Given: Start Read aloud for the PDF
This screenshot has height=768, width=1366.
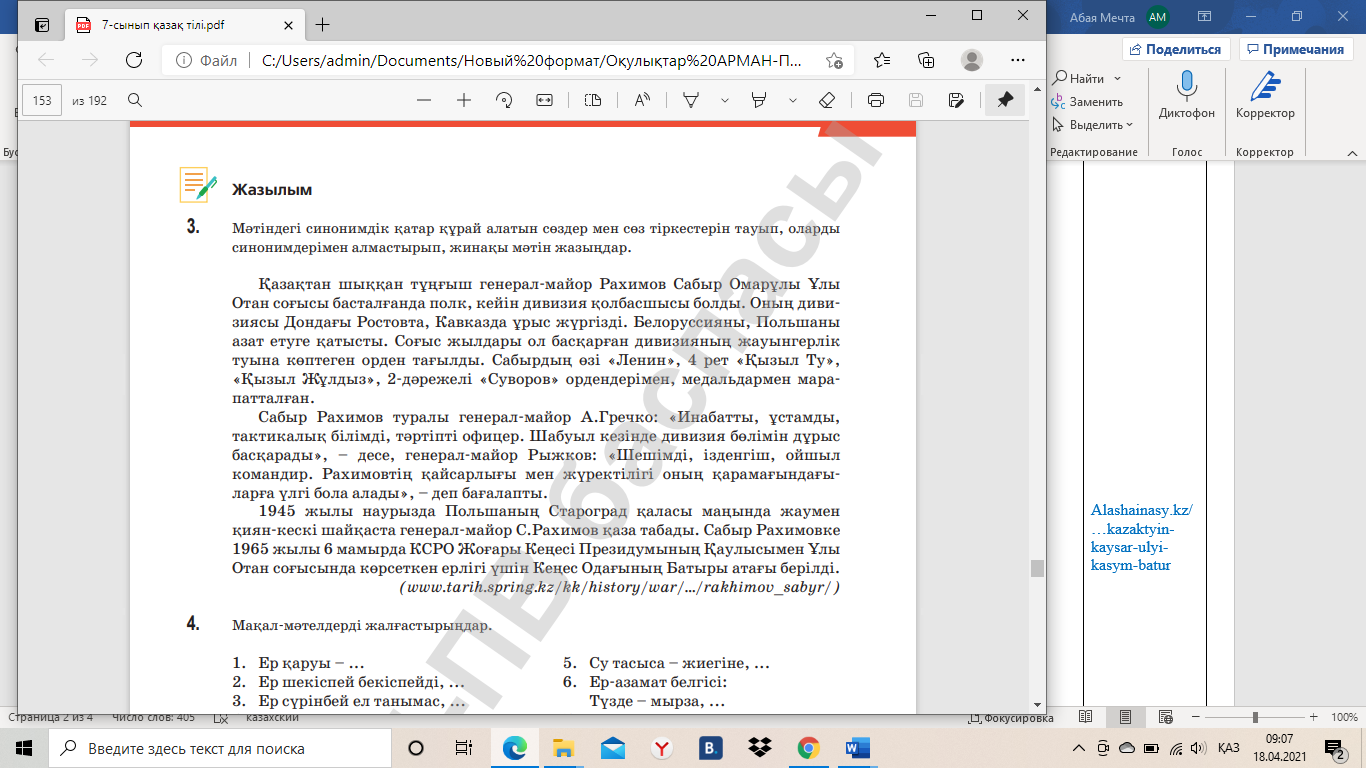Looking at the screenshot, I should pos(642,100).
